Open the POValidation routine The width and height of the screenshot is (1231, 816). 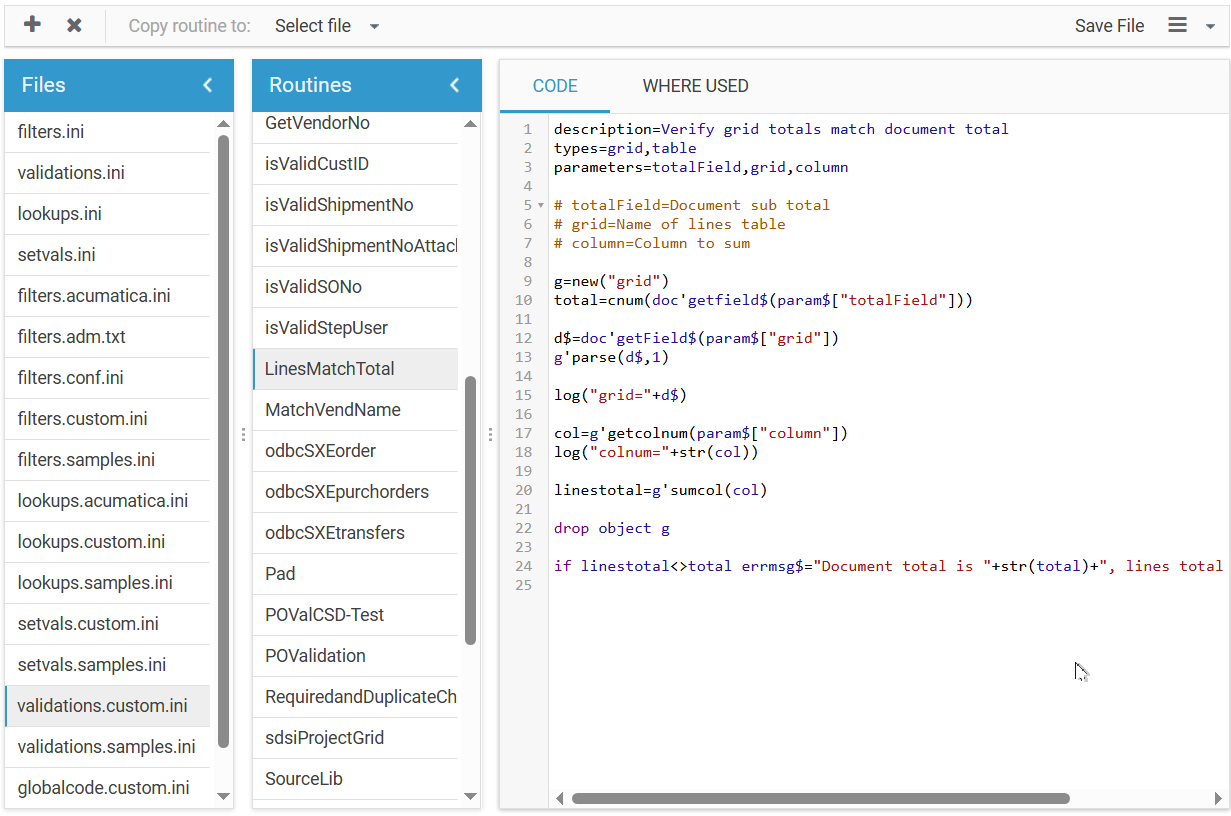click(355, 656)
